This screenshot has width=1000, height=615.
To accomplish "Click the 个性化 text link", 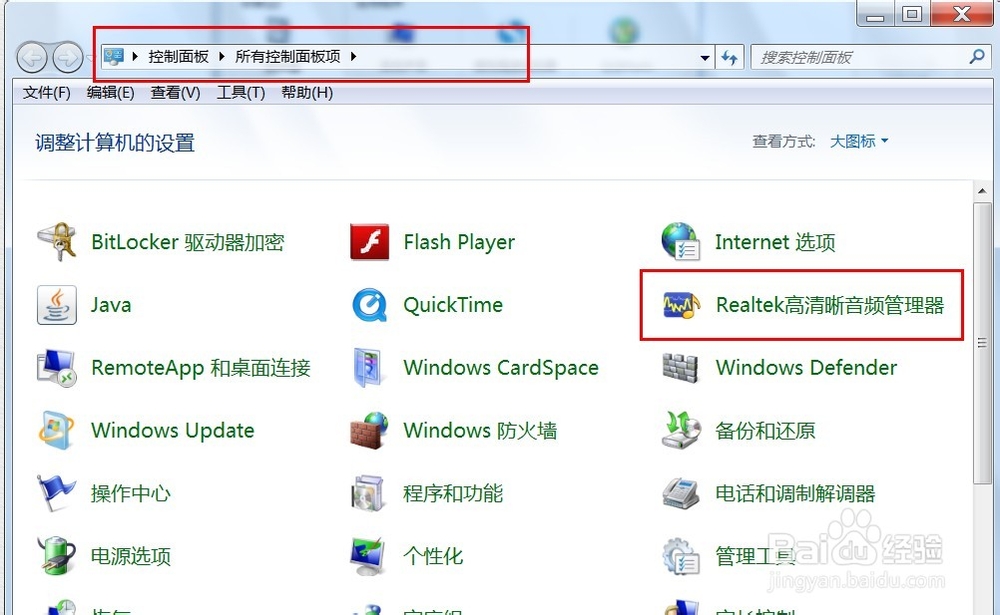I will point(433,556).
